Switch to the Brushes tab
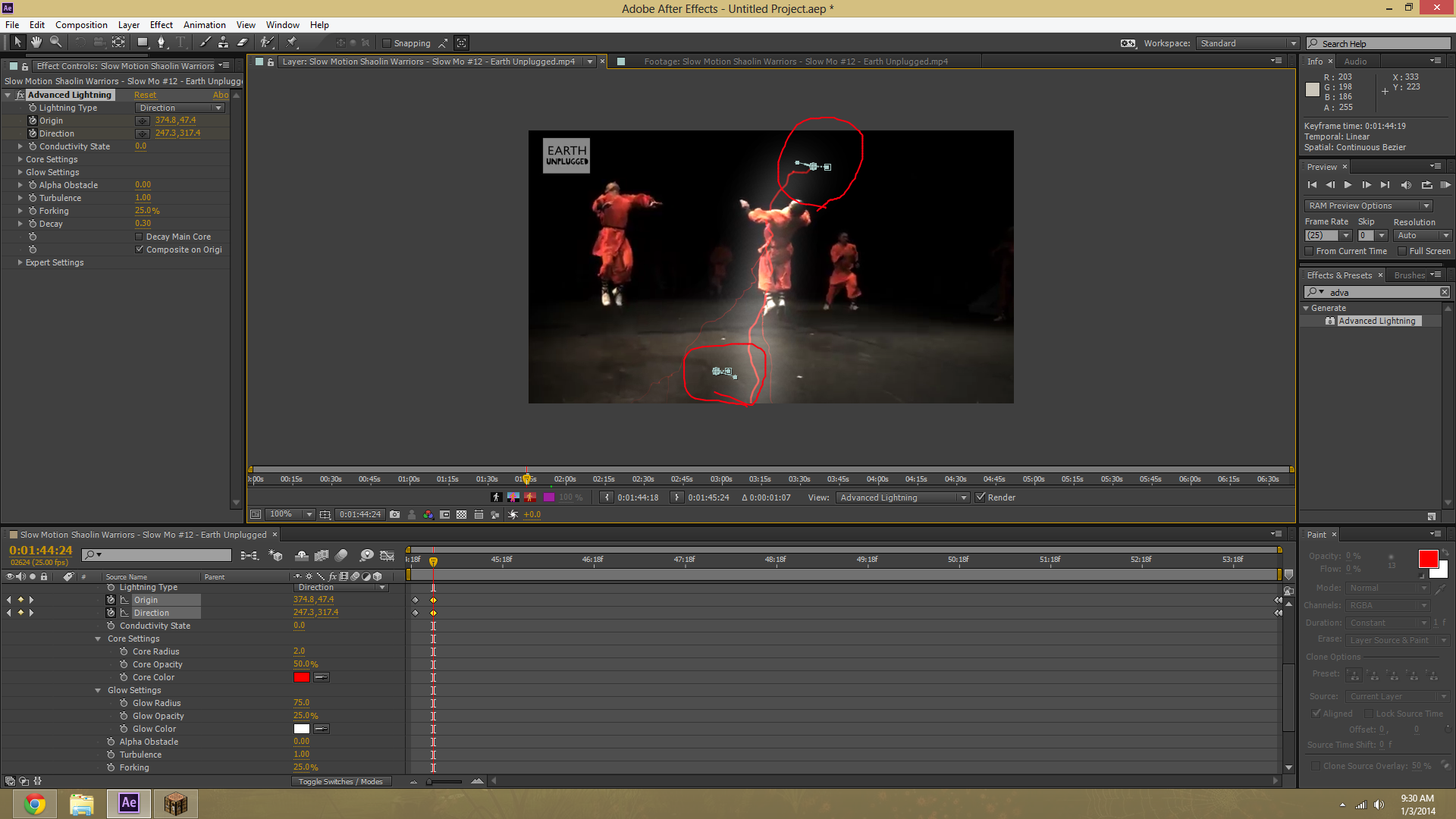 click(x=1409, y=275)
